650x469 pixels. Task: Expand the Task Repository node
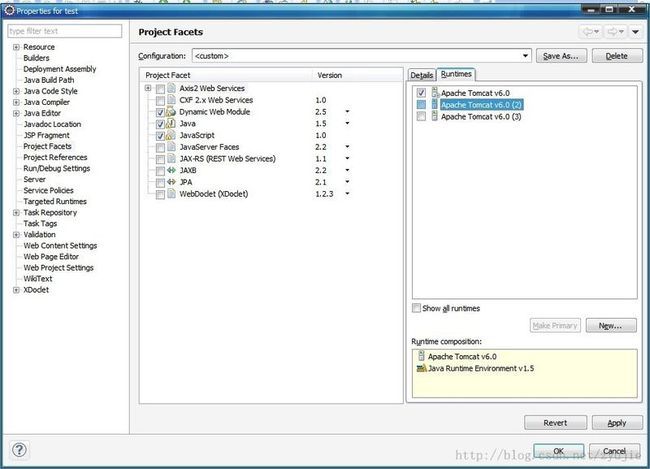[x=16, y=212]
